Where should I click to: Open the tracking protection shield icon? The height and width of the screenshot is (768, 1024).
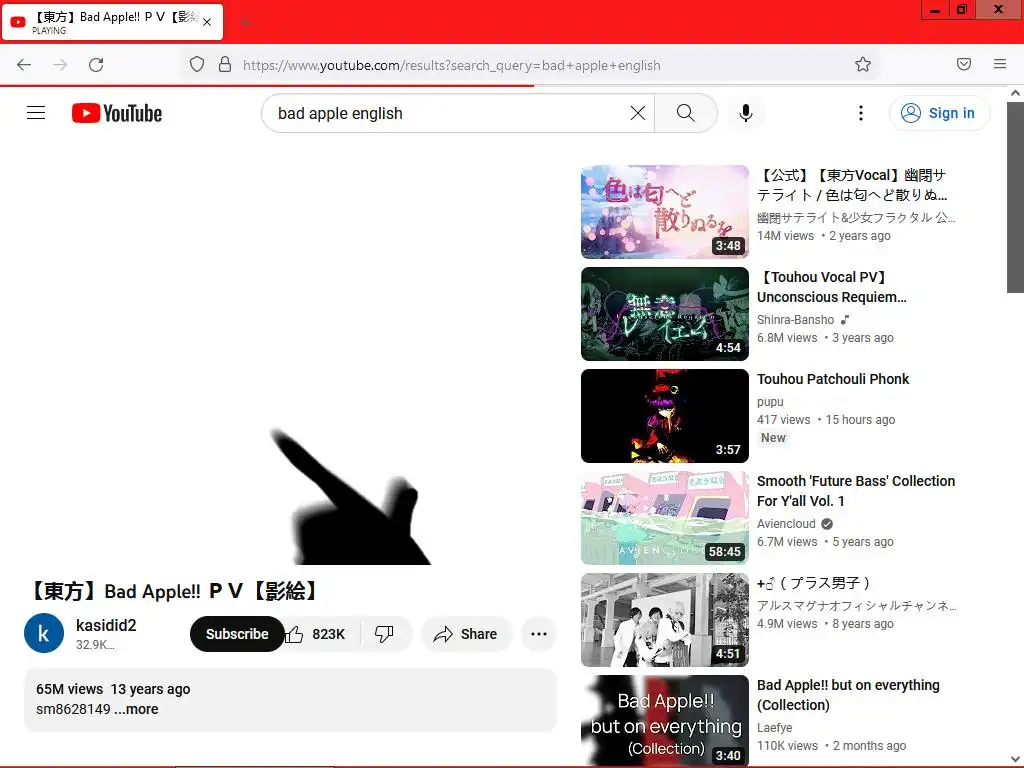point(197,65)
